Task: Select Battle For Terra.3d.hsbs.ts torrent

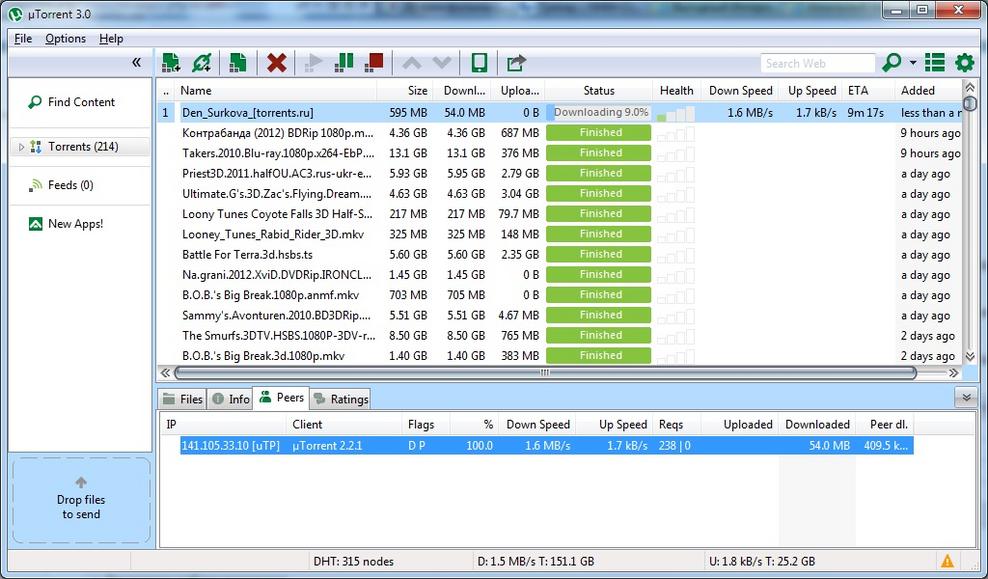Action: (x=560, y=255)
